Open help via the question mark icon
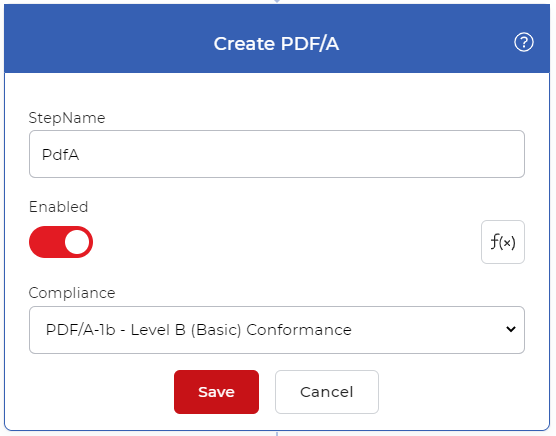 point(523,42)
